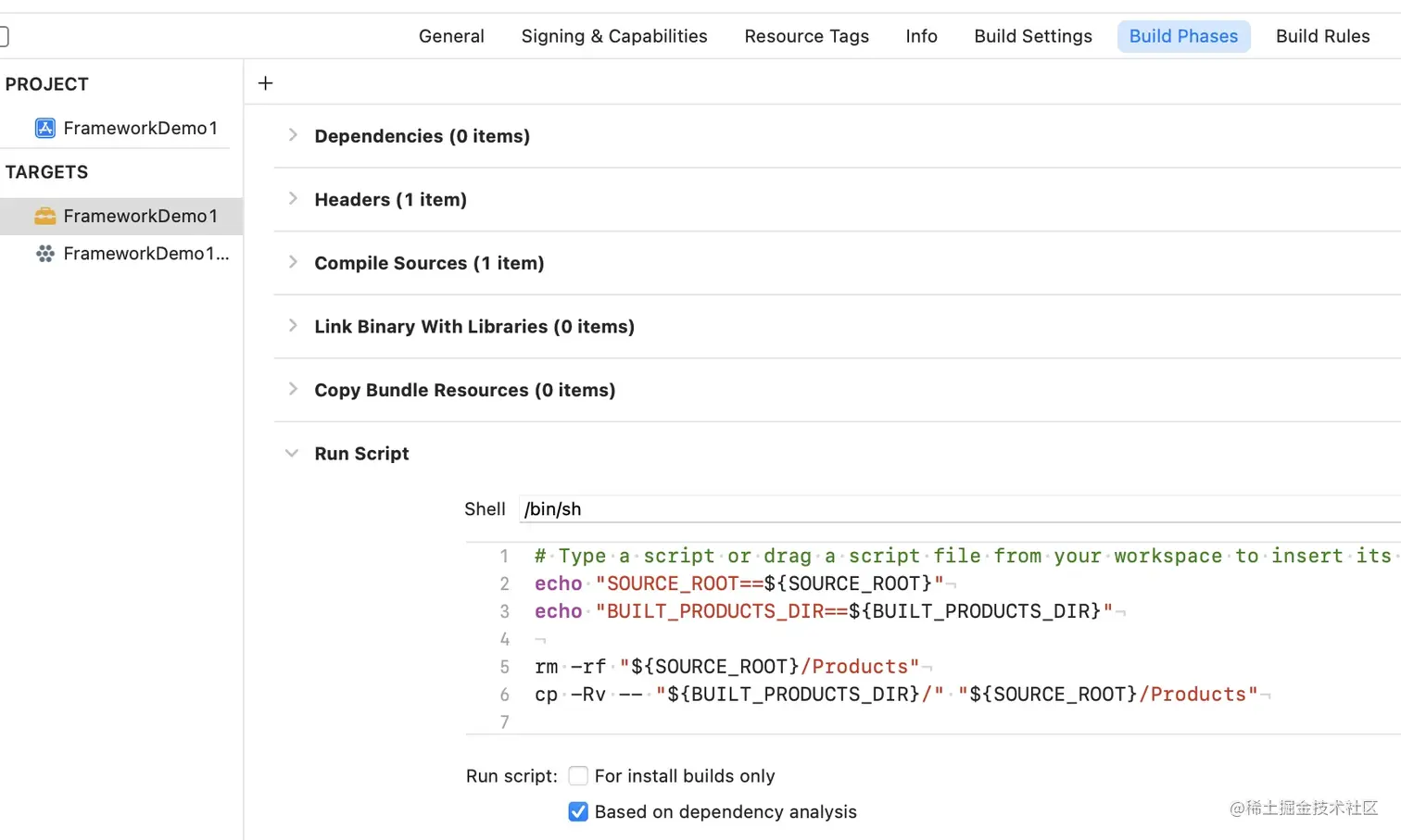Expand Copy Bundle Resources section

pos(293,389)
